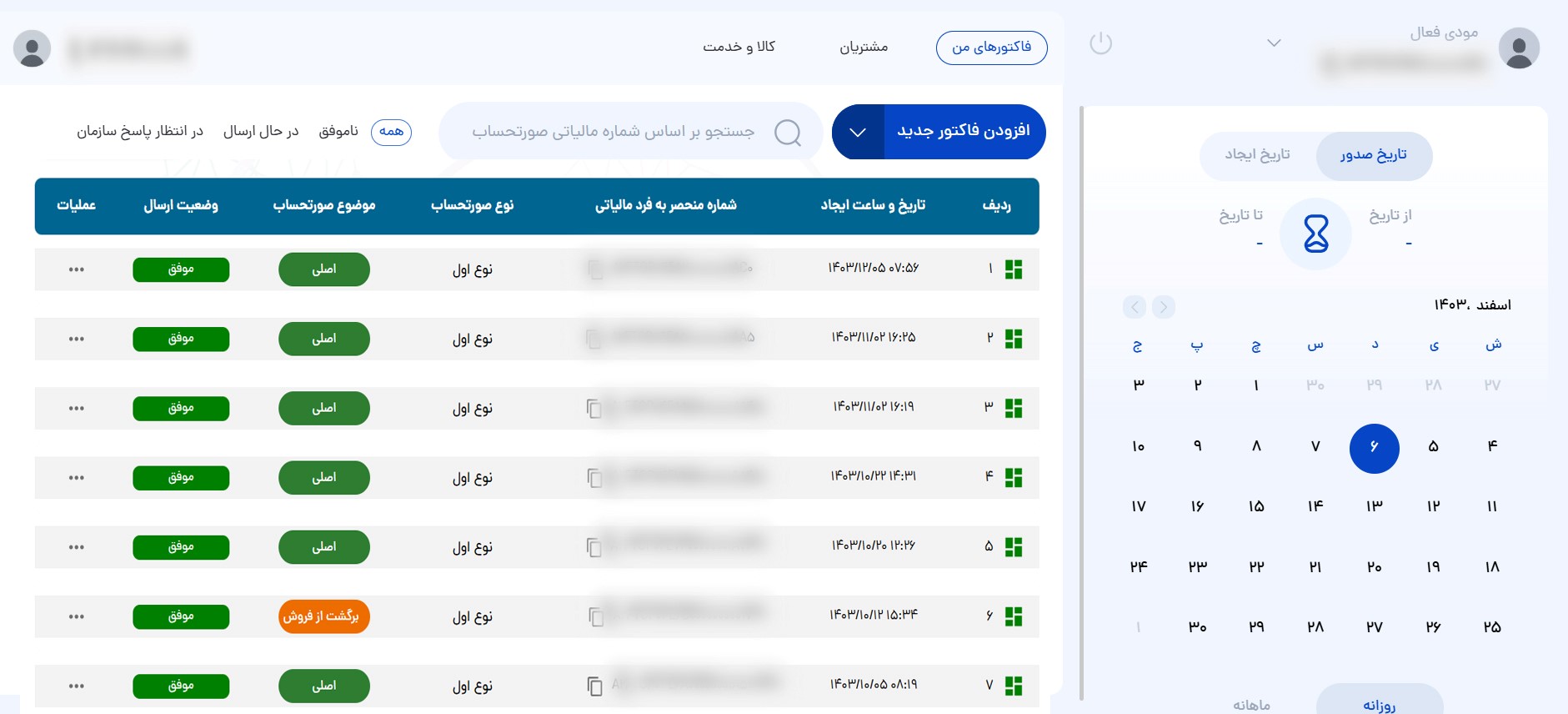Filter invoices by در حال ارسال

click(x=261, y=131)
